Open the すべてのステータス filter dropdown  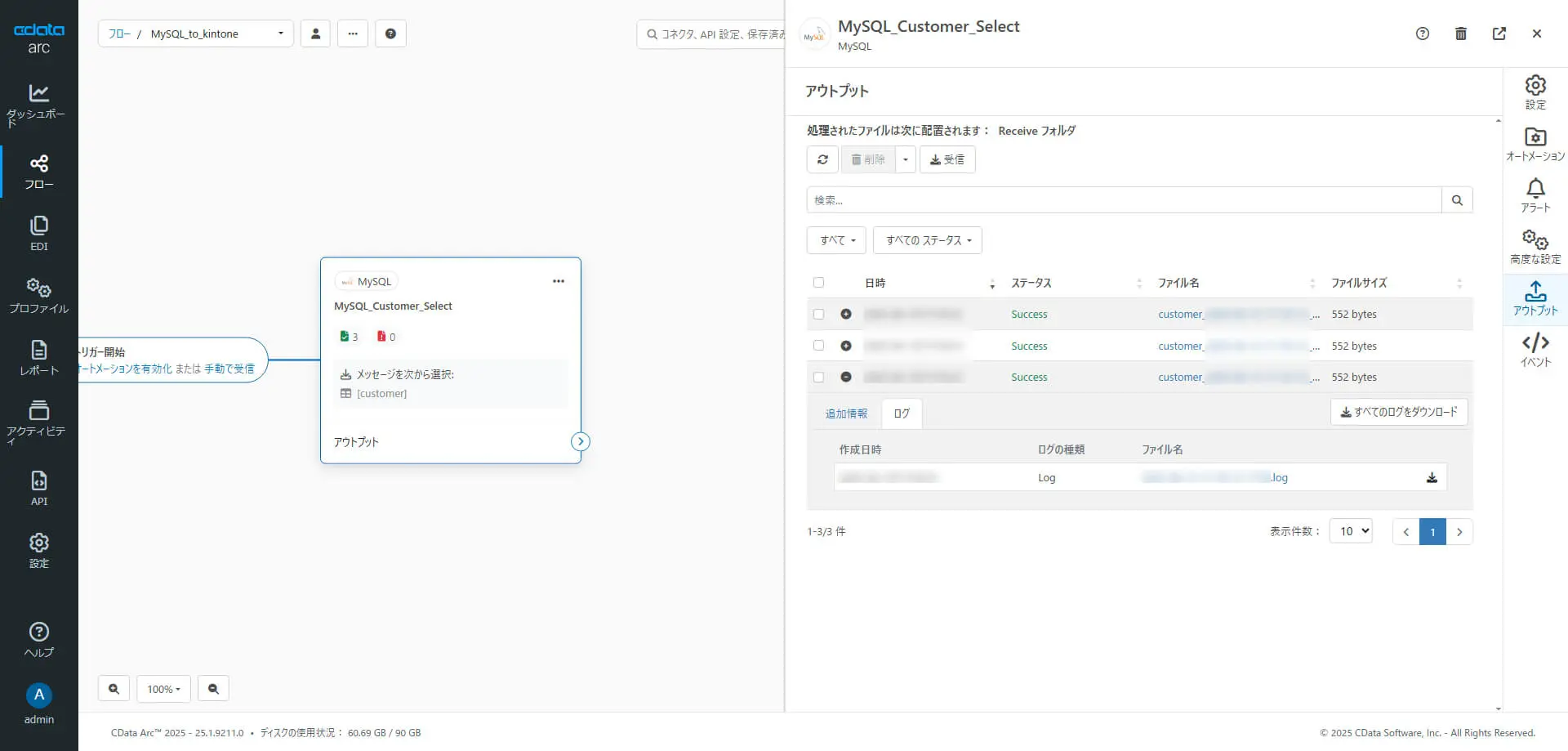(x=928, y=240)
